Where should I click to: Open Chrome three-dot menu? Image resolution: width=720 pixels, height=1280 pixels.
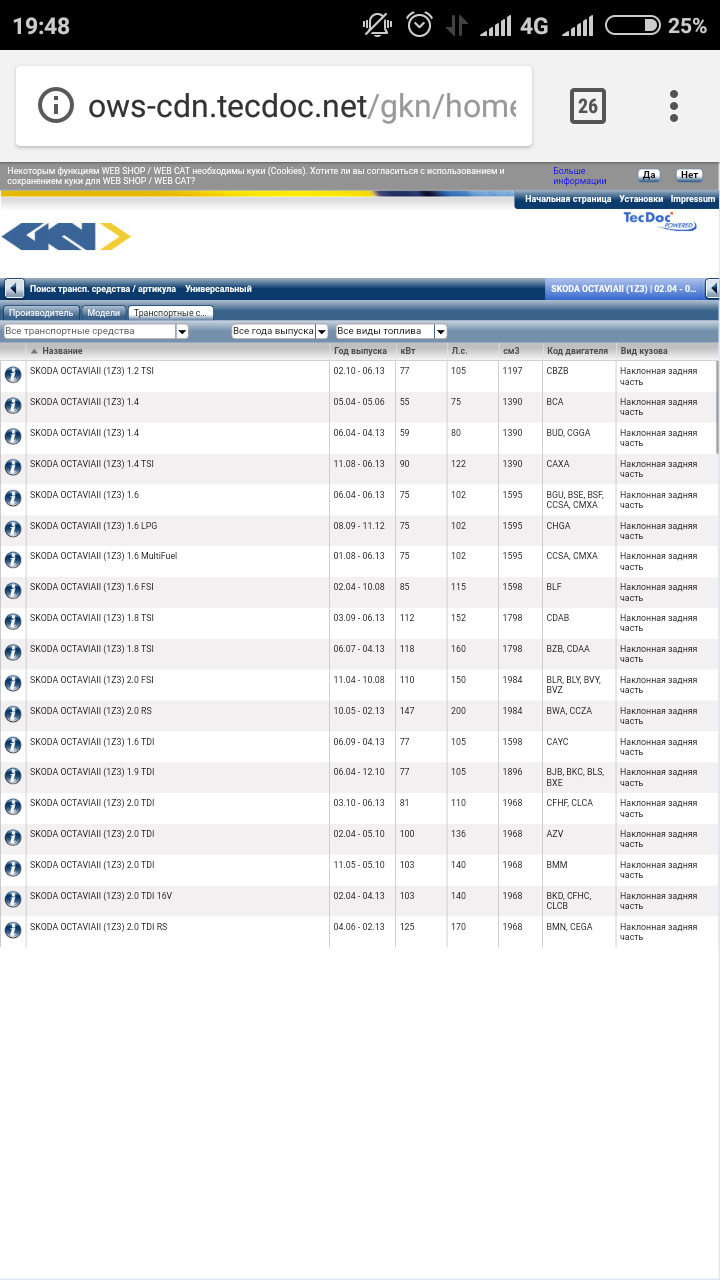[x=674, y=106]
